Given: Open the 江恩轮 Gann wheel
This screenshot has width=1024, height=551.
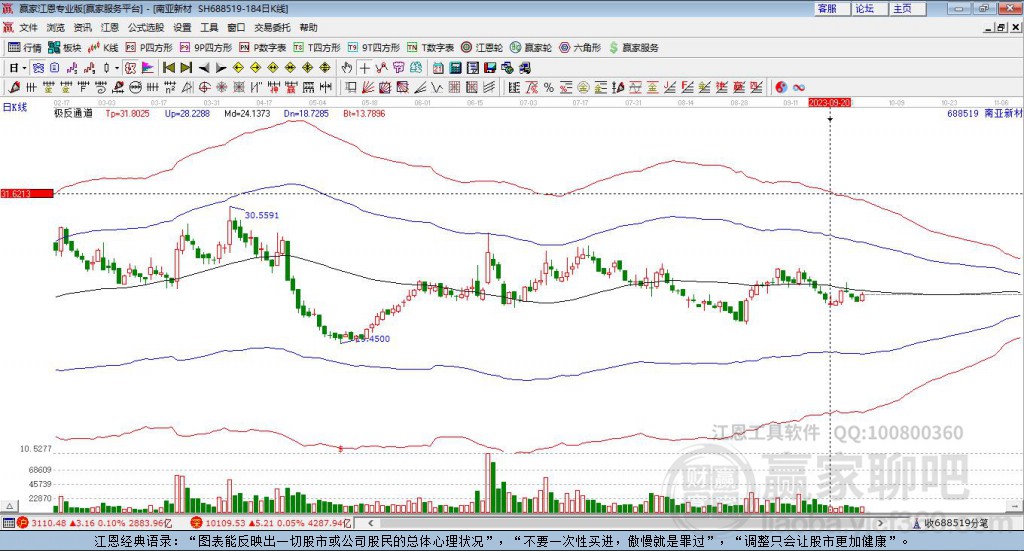Looking at the screenshot, I should [x=482, y=48].
